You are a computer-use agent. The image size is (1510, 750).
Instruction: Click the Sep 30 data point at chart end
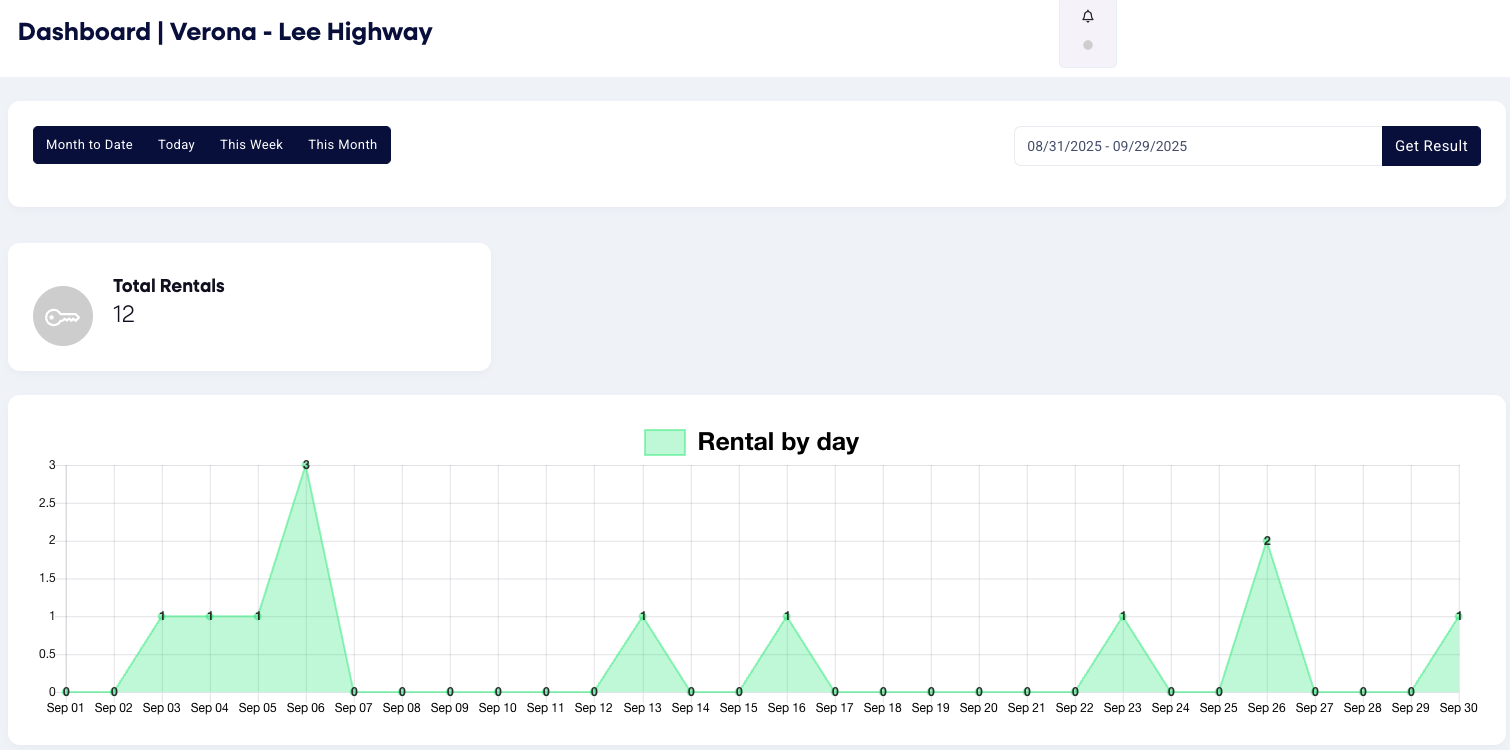pyautogui.click(x=1458, y=616)
